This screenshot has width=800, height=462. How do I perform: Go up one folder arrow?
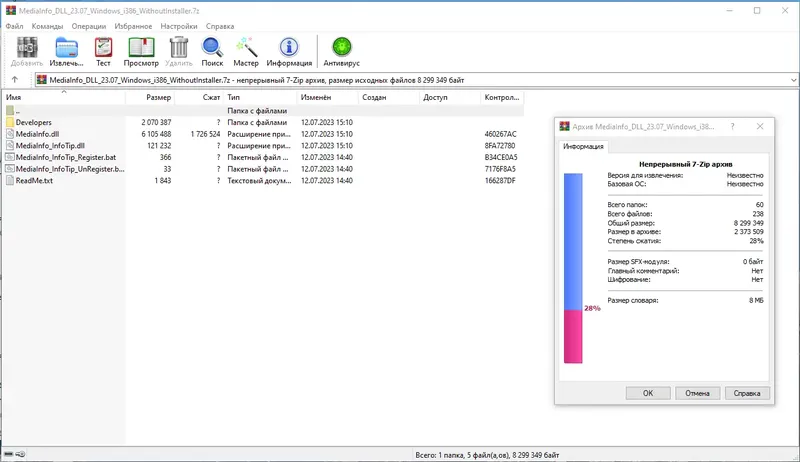click(x=15, y=80)
